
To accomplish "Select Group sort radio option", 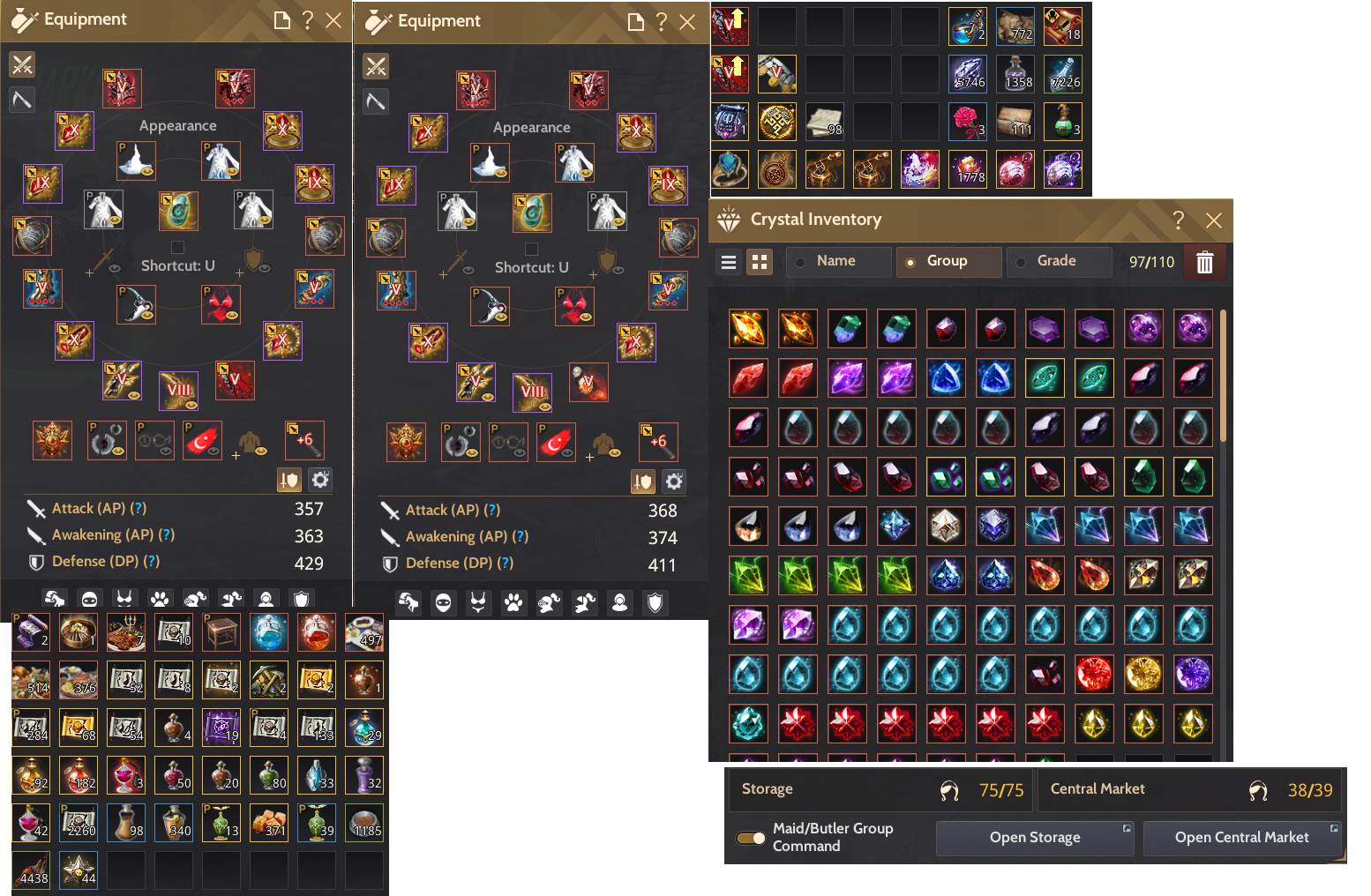I will [949, 262].
